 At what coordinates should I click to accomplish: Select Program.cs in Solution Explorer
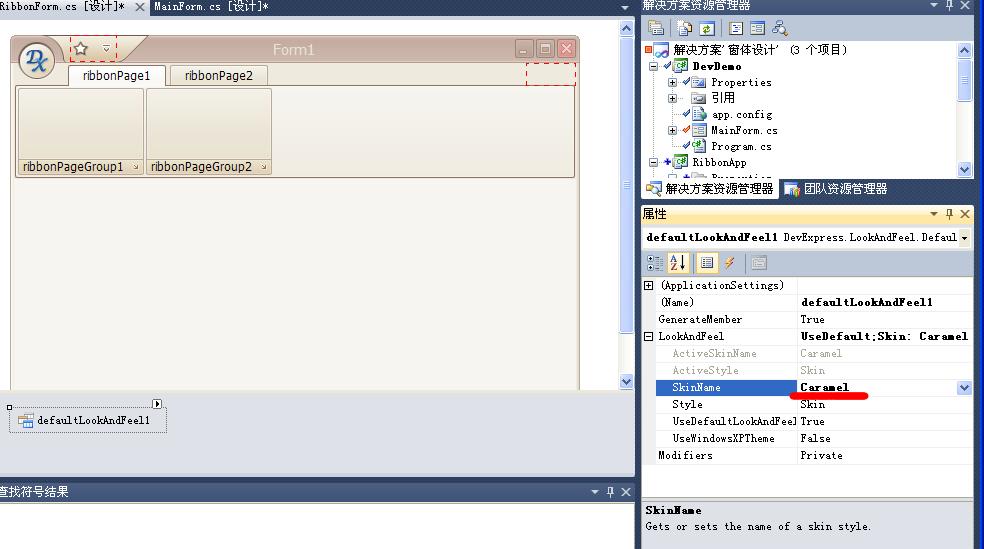click(741, 146)
